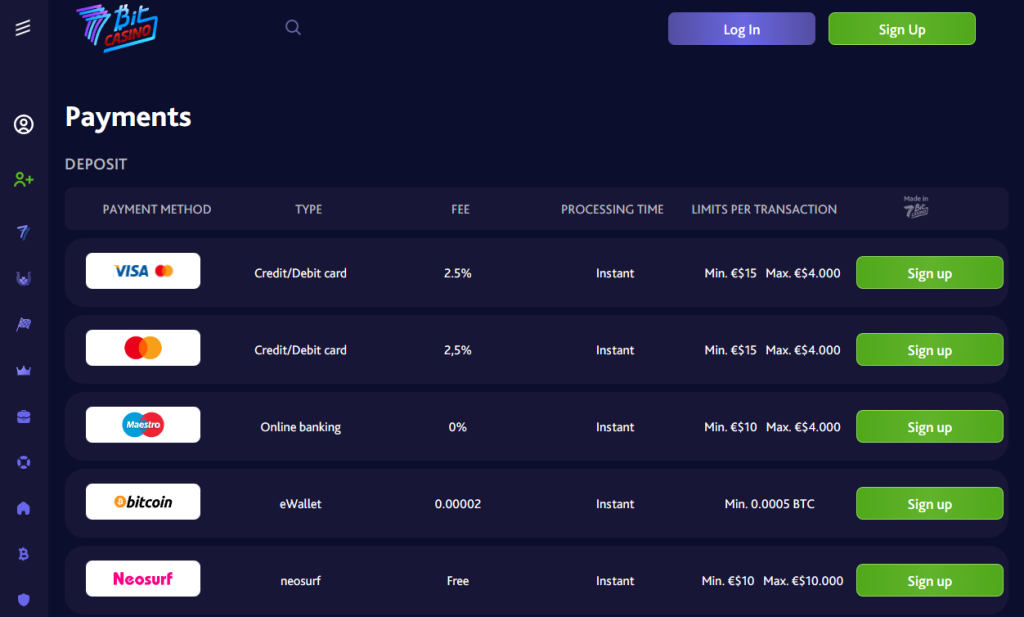Viewport: 1024px width, 617px height.
Task: Open the checkered race flag icon
Action: click(22, 324)
